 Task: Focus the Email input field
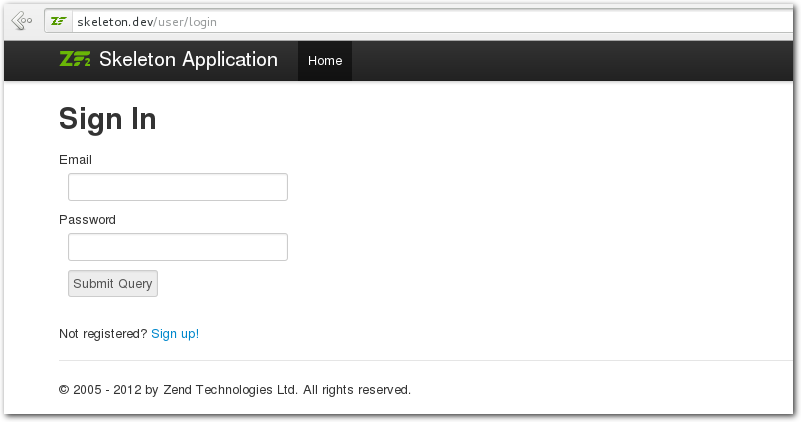coord(178,187)
